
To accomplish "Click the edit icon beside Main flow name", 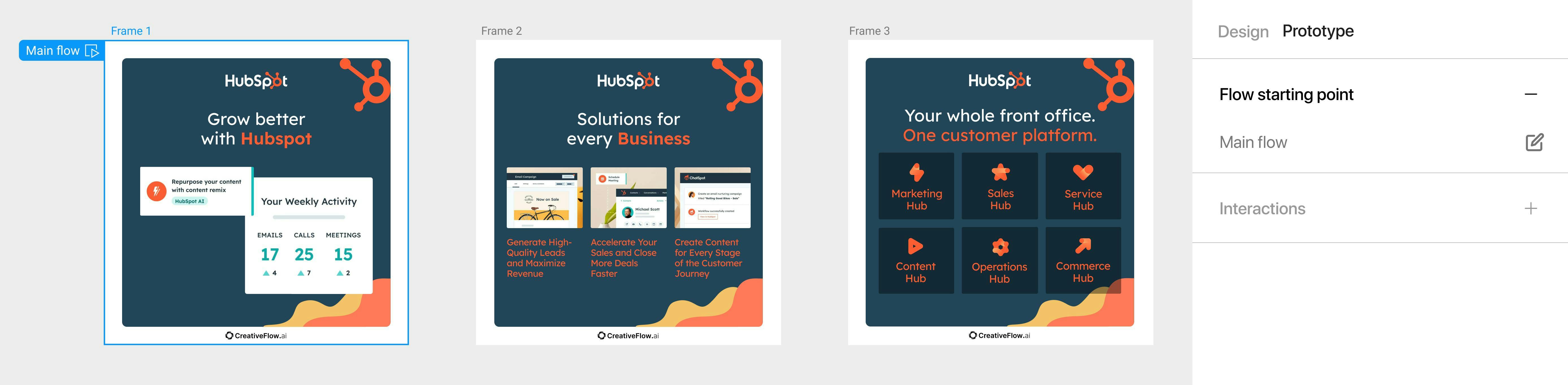I will pyautogui.click(x=1534, y=142).
